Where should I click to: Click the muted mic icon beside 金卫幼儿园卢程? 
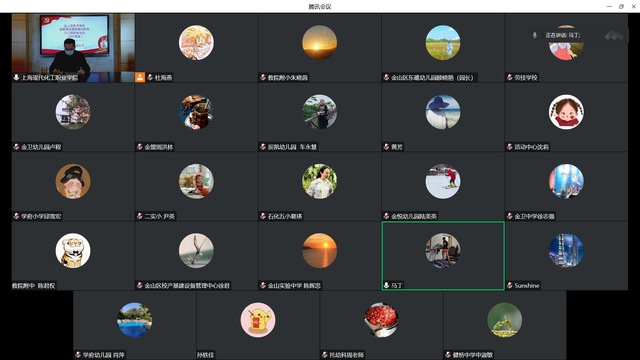[16, 147]
